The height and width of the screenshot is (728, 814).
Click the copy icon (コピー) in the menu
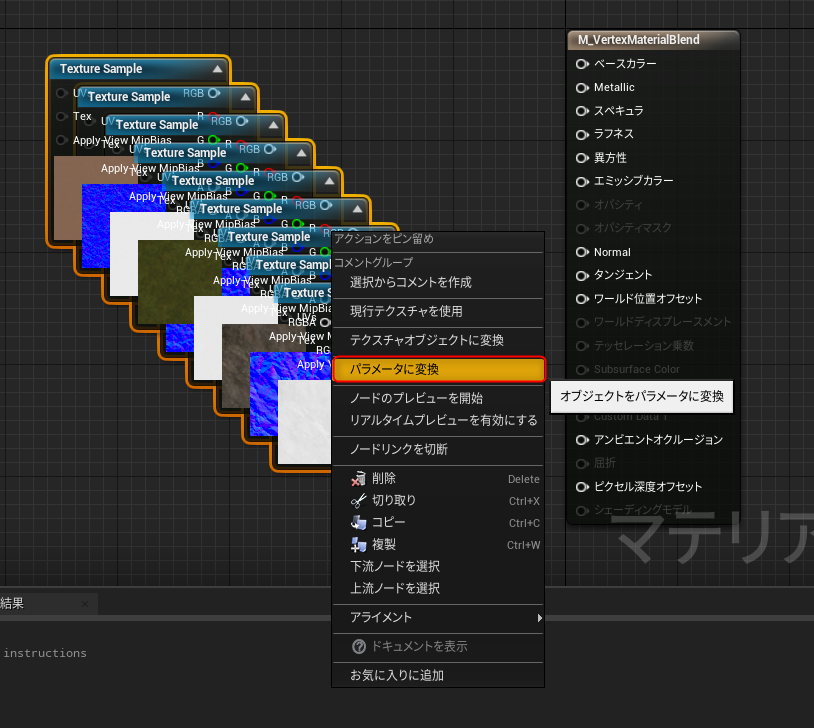click(x=358, y=522)
